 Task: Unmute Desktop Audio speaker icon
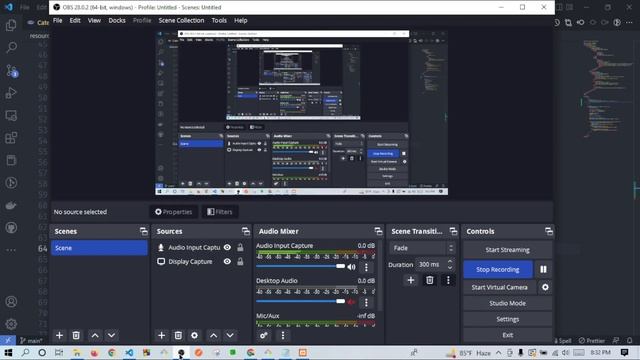[351, 302]
